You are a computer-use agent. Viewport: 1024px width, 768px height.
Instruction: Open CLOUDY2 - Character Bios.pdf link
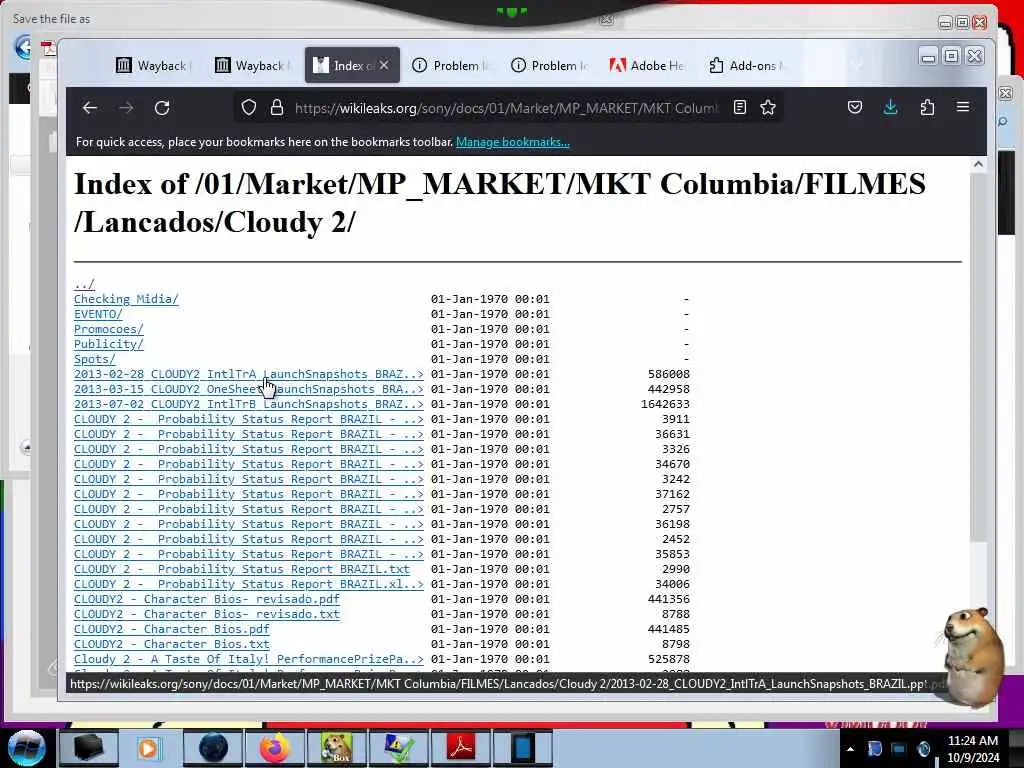point(172,630)
